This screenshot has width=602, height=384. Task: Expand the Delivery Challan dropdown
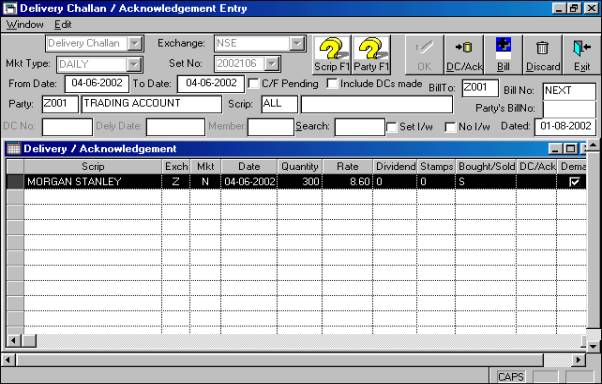click(x=135, y=43)
